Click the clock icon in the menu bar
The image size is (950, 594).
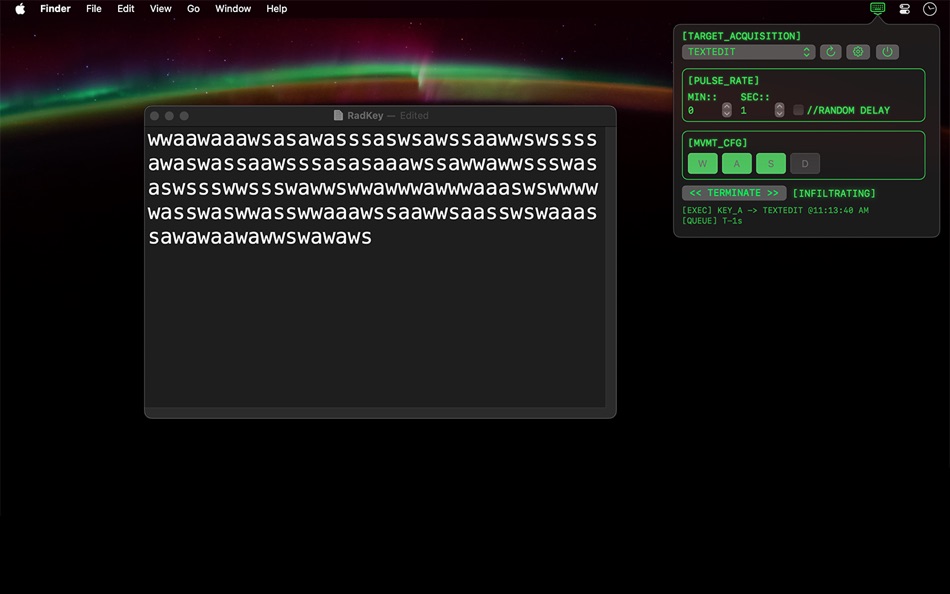(x=929, y=8)
